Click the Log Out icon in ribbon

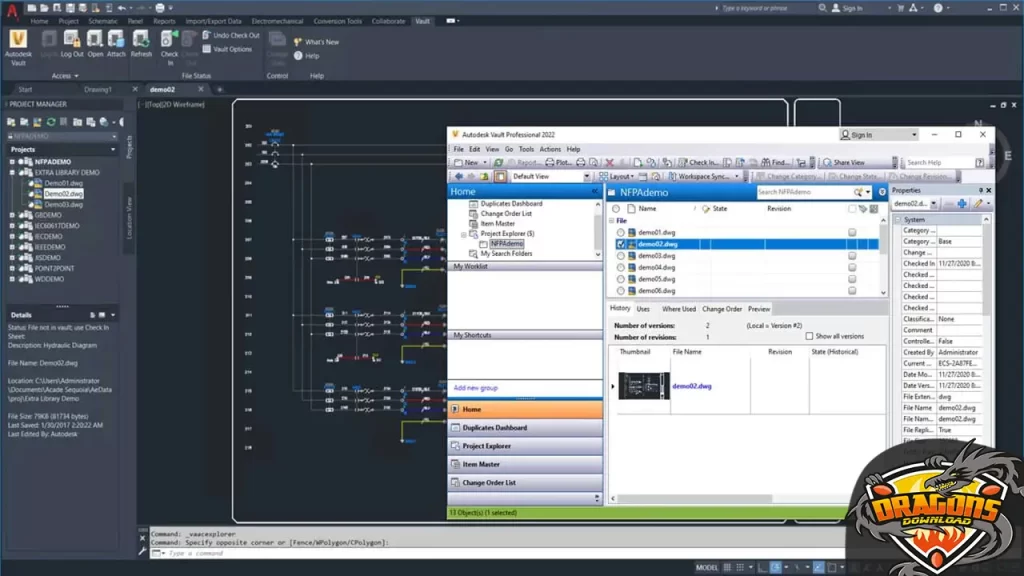[72, 40]
